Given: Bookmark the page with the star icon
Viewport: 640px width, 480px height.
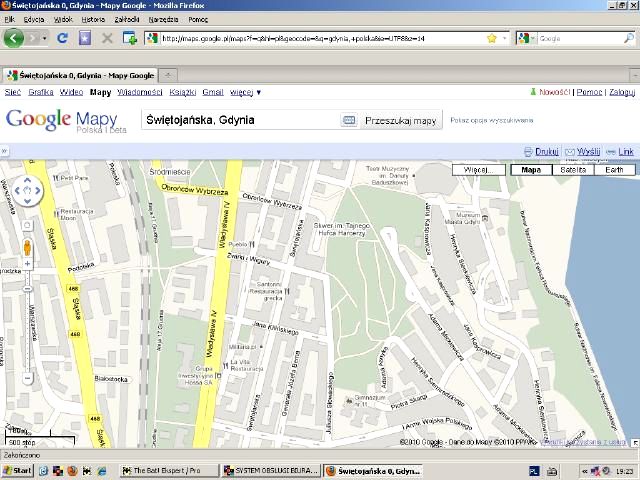Looking at the screenshot, I should point(492,38).
